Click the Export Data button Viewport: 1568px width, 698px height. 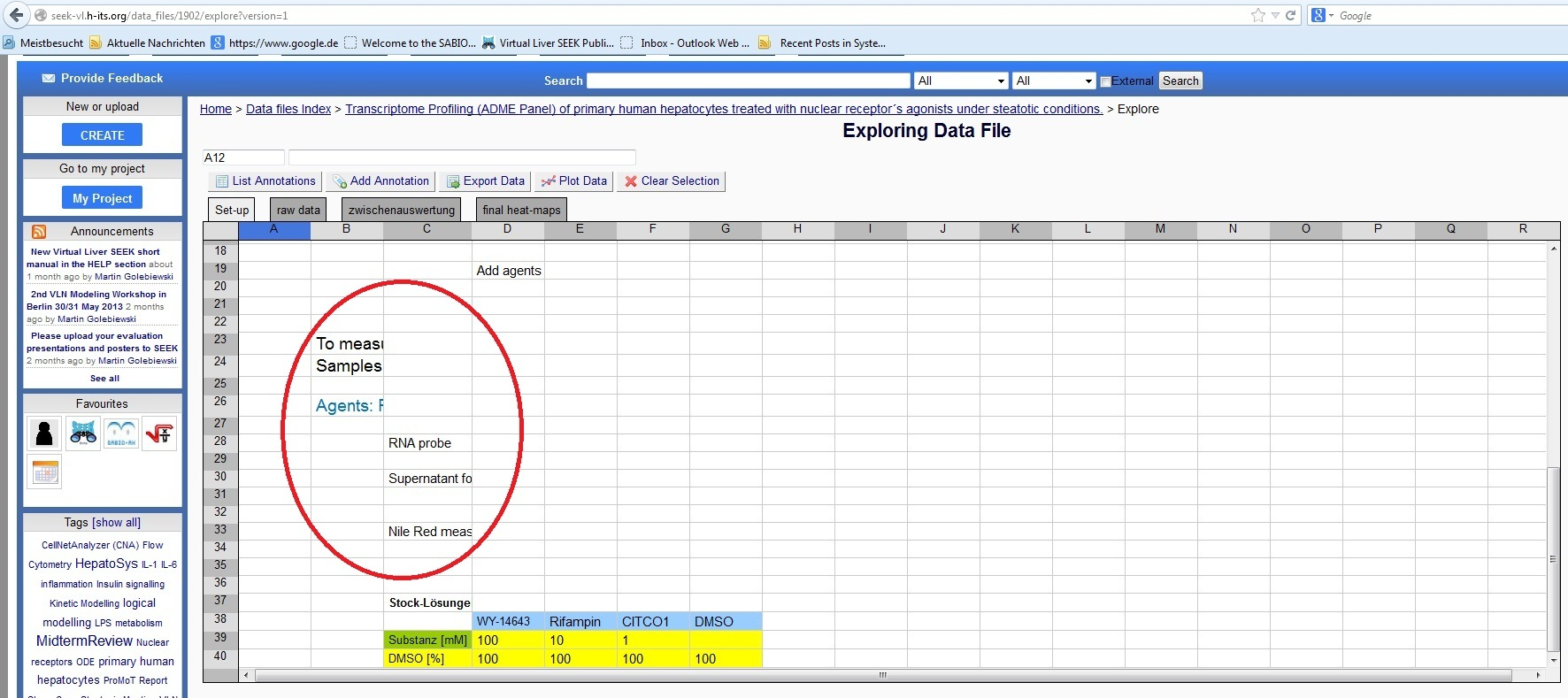tap(486, 181)
